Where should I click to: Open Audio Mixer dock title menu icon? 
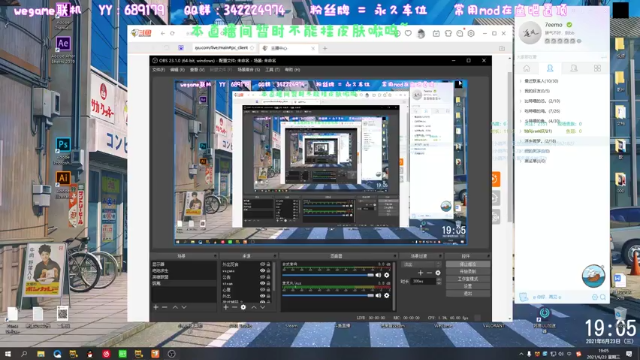(x=395, y=256)
